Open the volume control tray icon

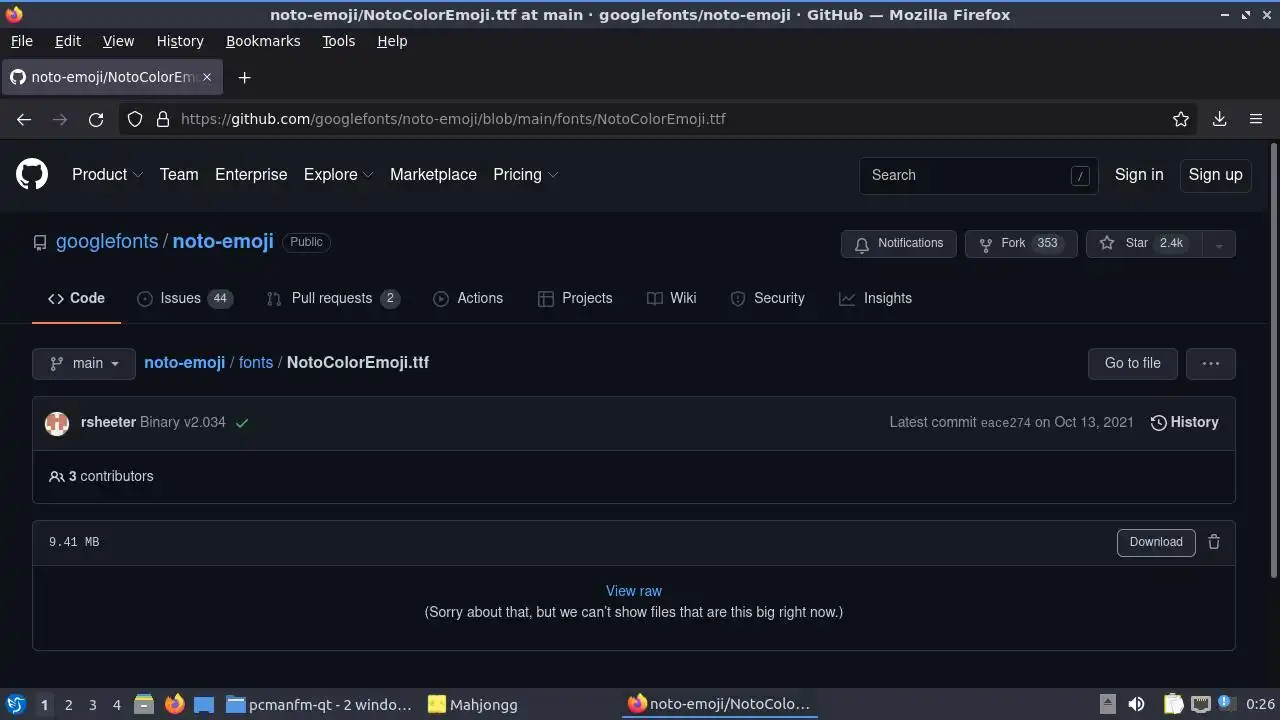click(x=1136, y=704)
